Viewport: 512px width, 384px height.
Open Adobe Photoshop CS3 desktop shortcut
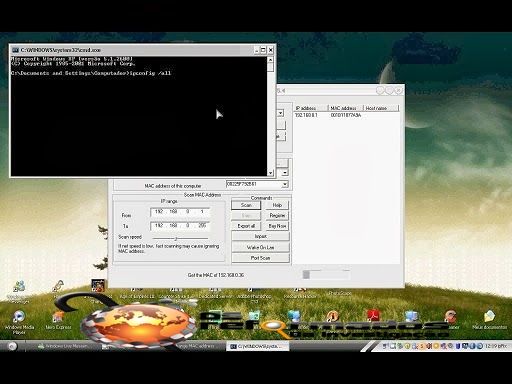point(254,296)
